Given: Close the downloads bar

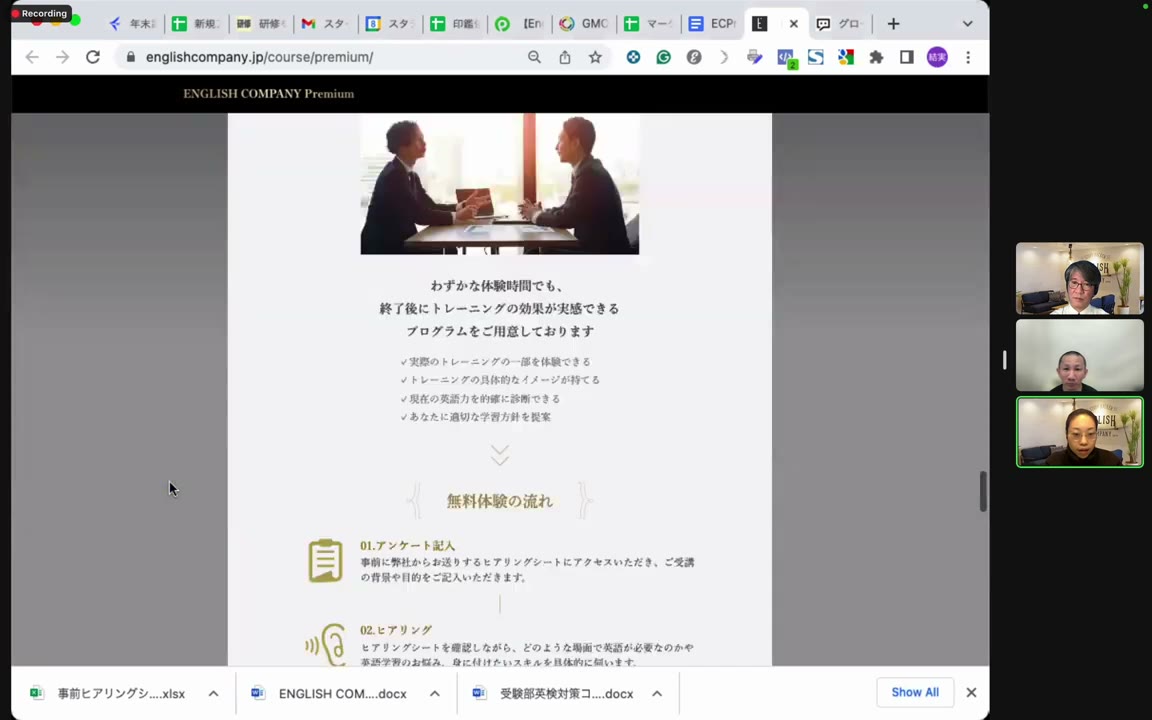Looking at the screenshot, I should (x=971, y=692).
